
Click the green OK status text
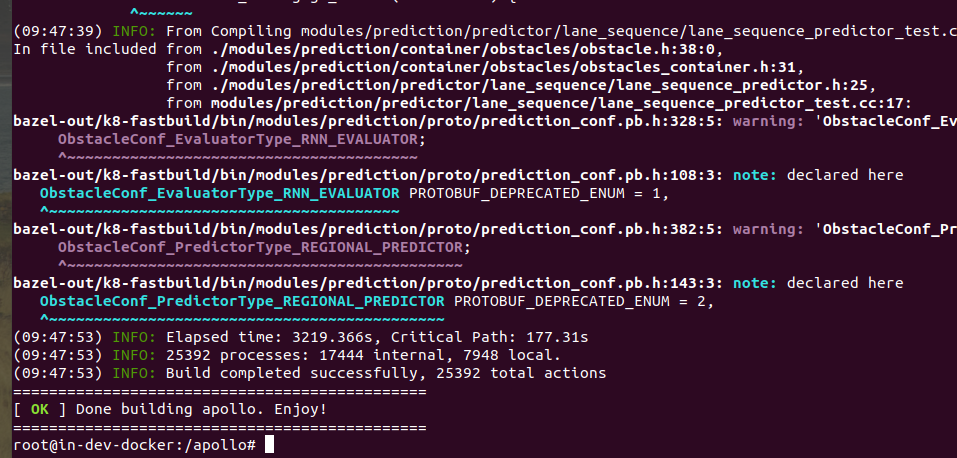pos(39,409)
